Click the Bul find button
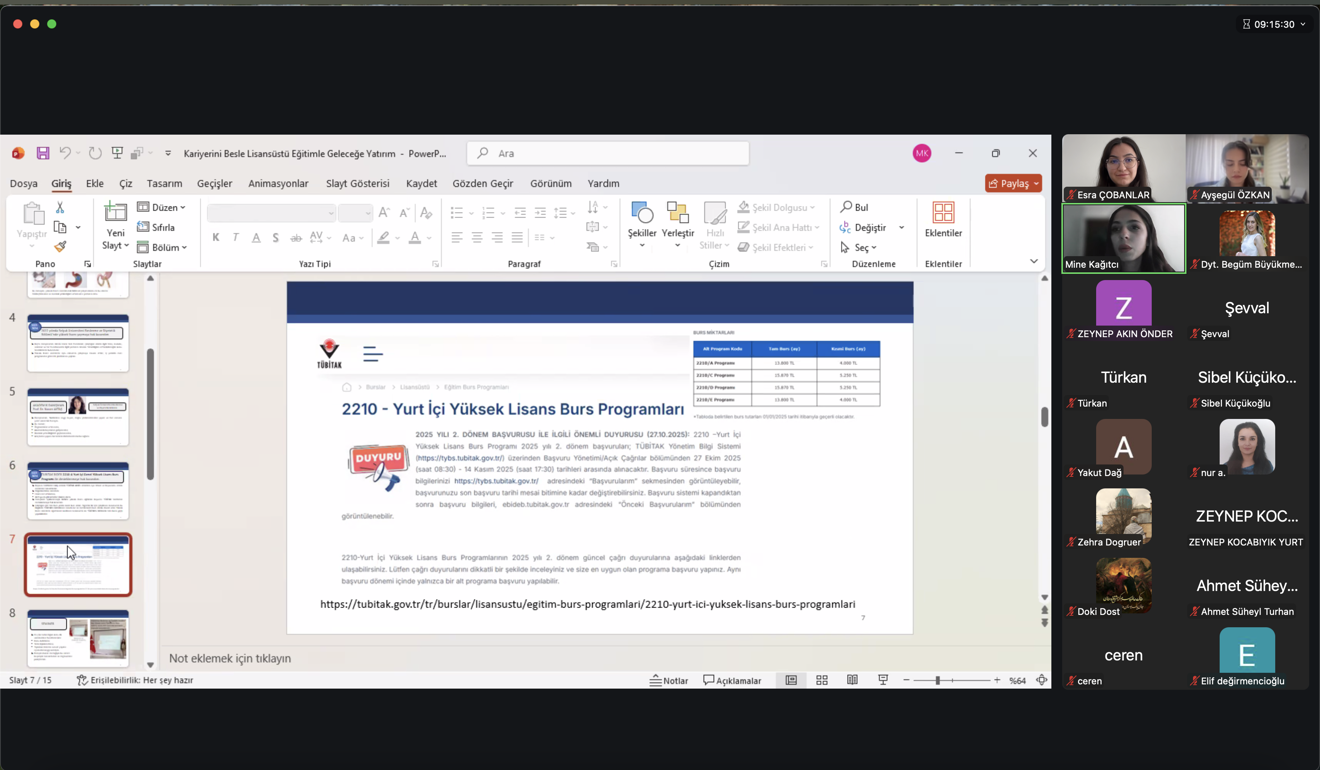The height and width of the screenshot is (770, 1320). pyautogui.click(x=855, y=207)
